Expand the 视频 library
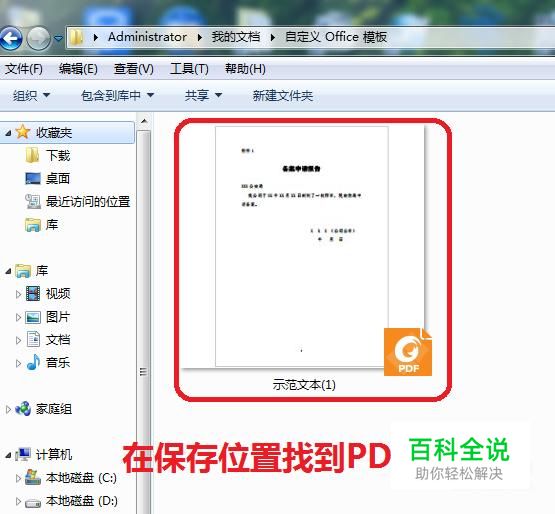This screenshot has width=555, height=514. pos(18,294)
